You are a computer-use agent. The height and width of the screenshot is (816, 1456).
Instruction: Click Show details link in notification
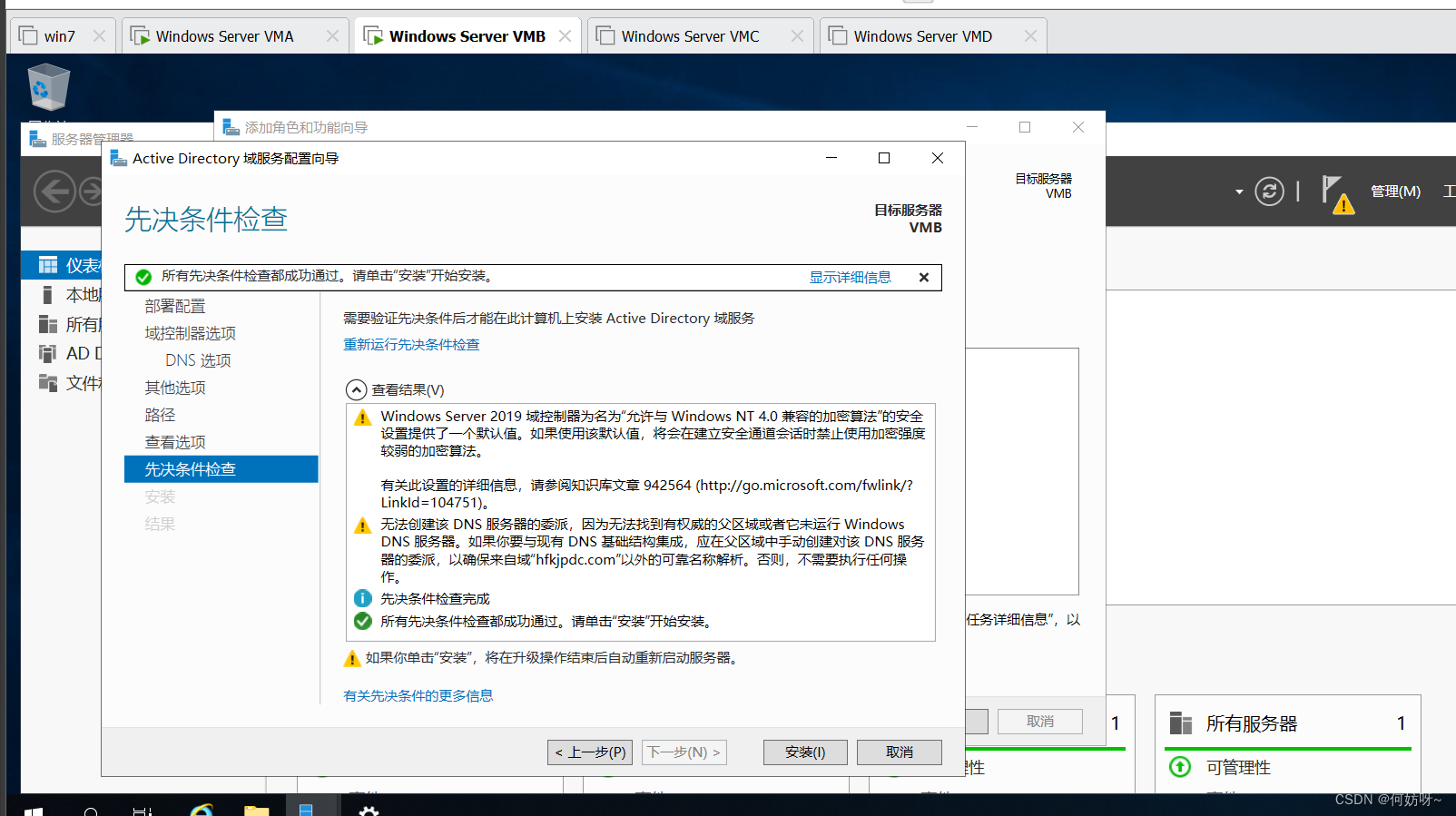point(850,278)
